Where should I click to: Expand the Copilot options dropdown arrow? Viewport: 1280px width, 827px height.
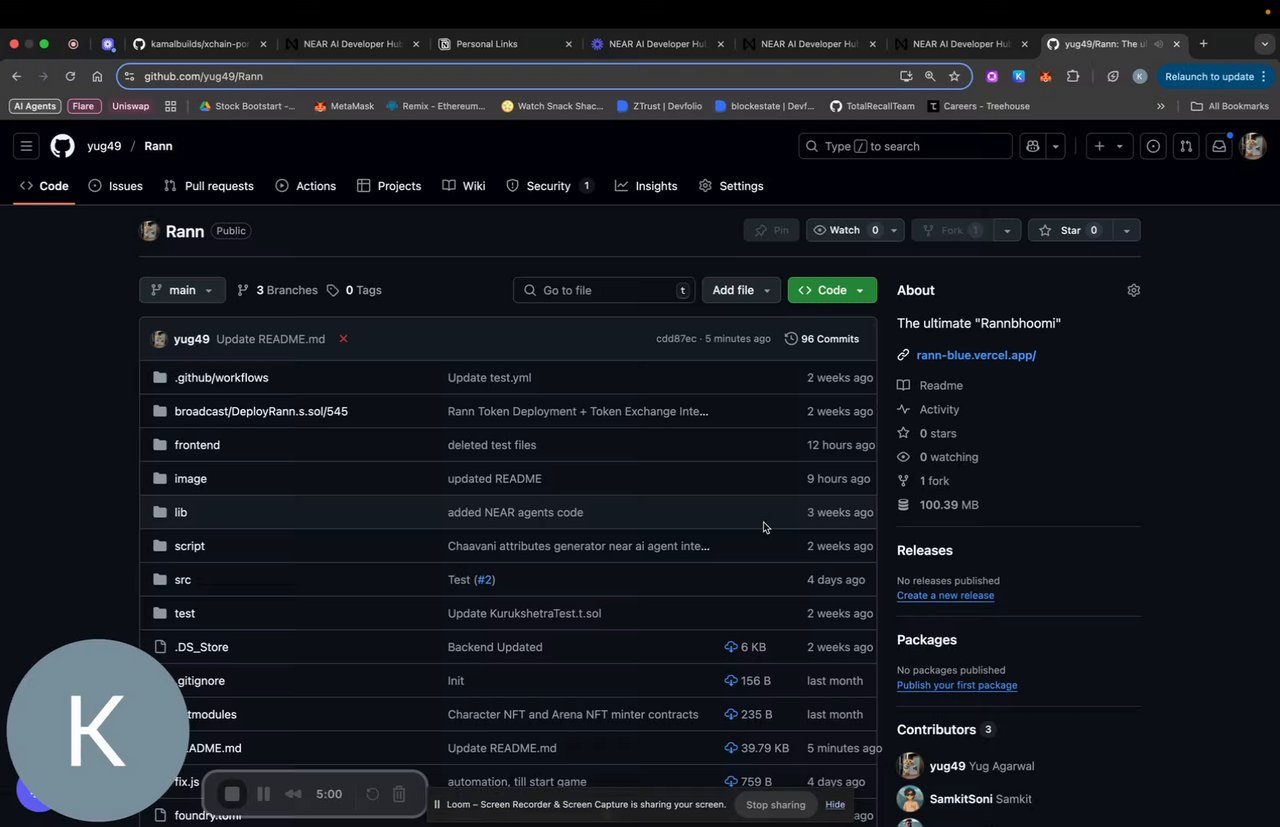pos(1055,146)
